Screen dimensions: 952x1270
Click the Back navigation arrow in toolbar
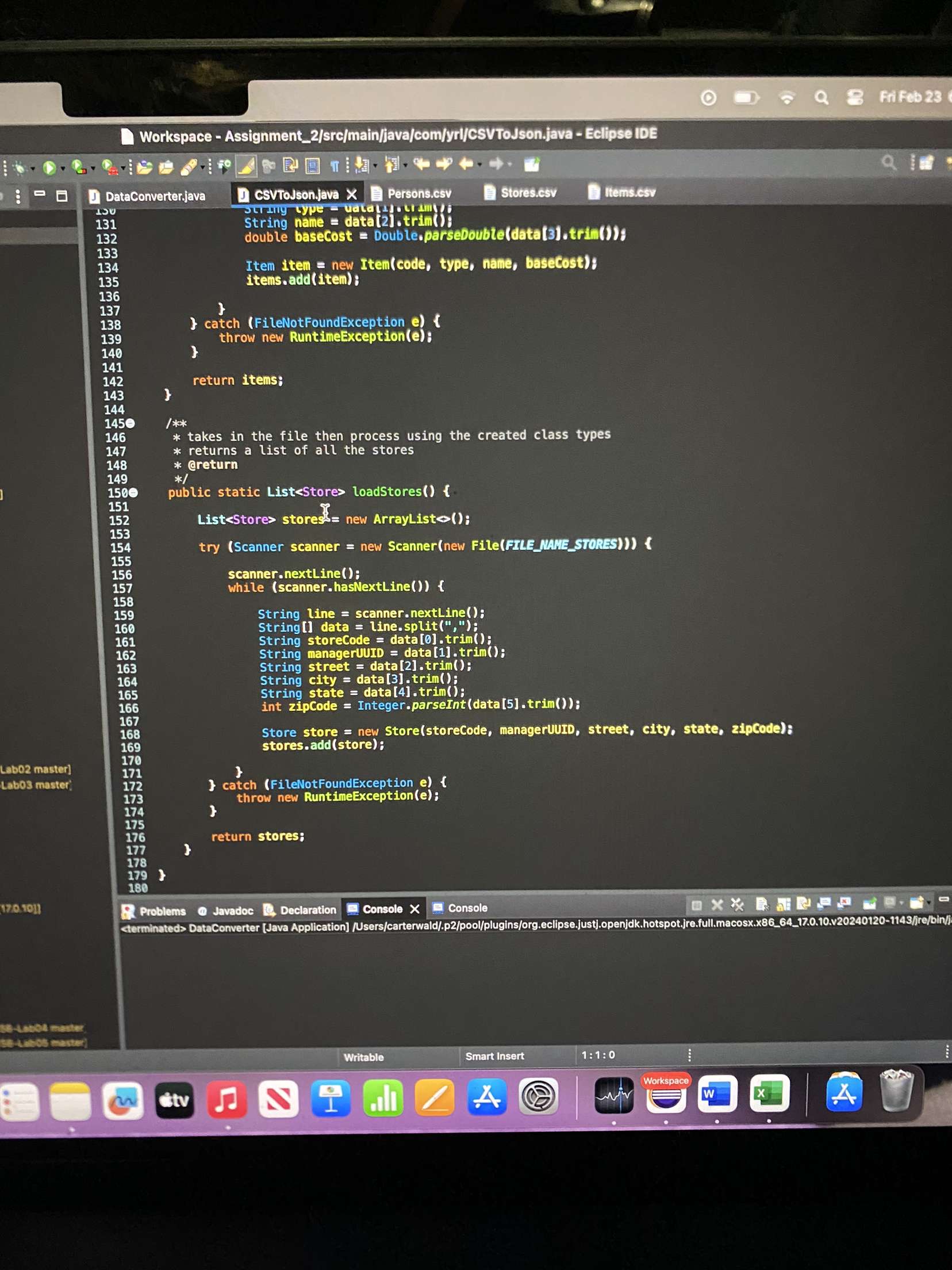pos(466,165)
